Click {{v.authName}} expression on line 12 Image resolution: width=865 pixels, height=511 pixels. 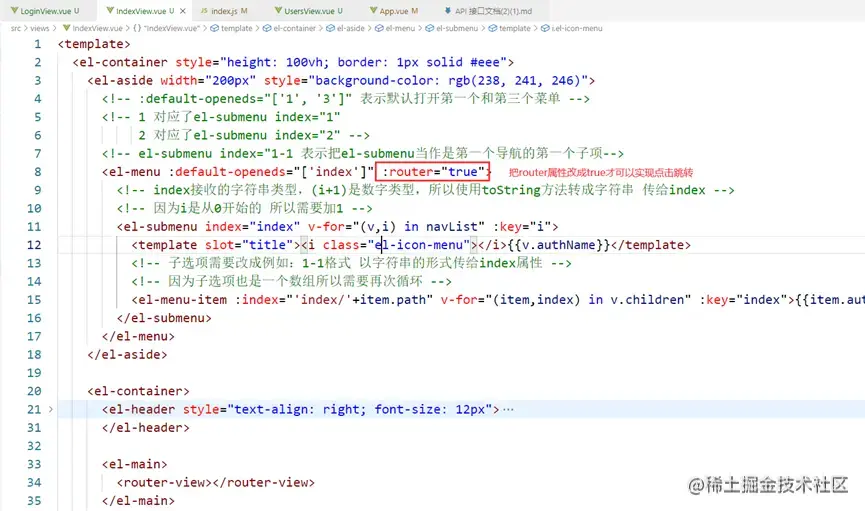click(558, 245)
